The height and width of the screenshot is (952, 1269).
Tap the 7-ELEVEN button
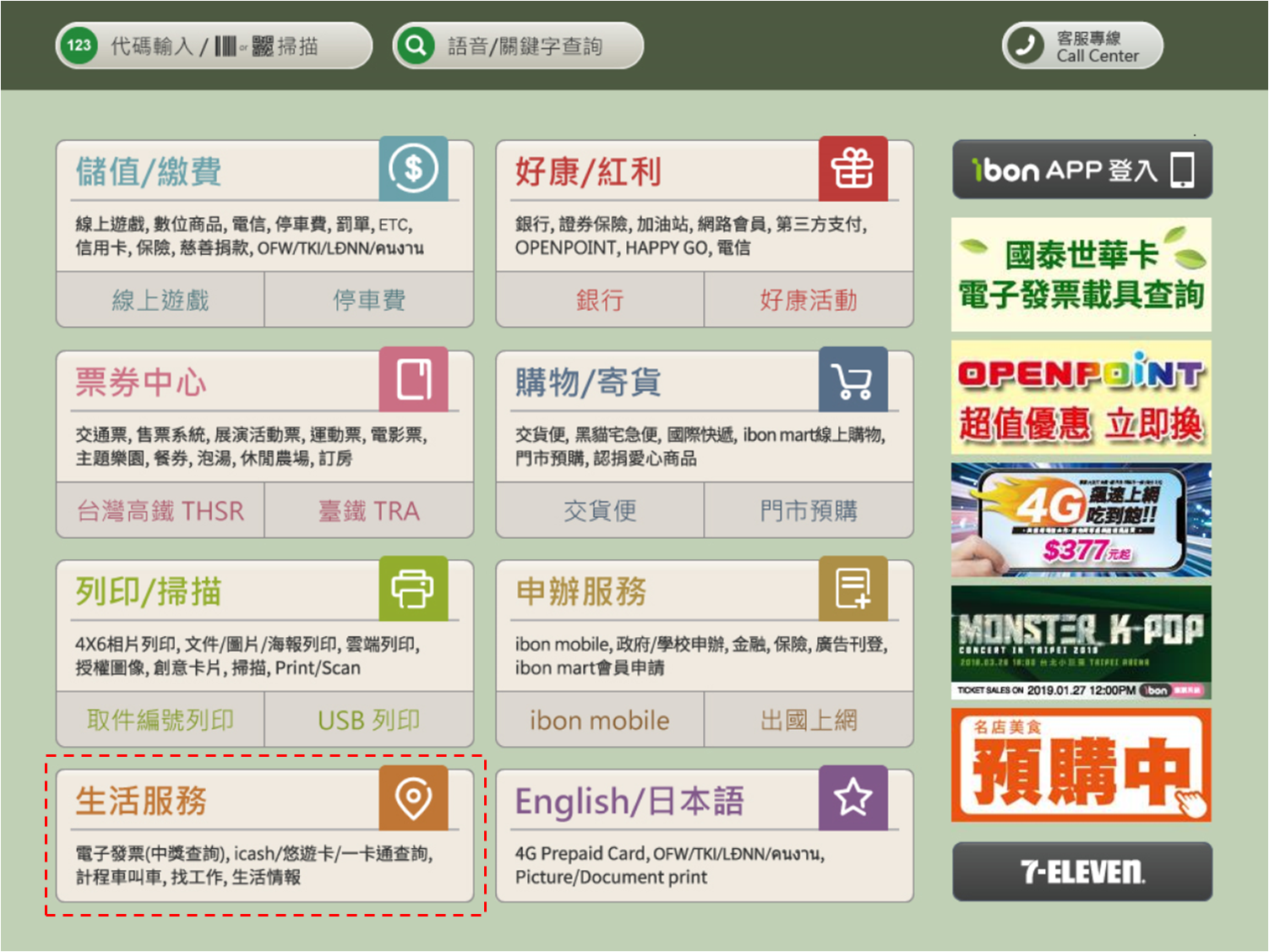tap(1082, 872)
